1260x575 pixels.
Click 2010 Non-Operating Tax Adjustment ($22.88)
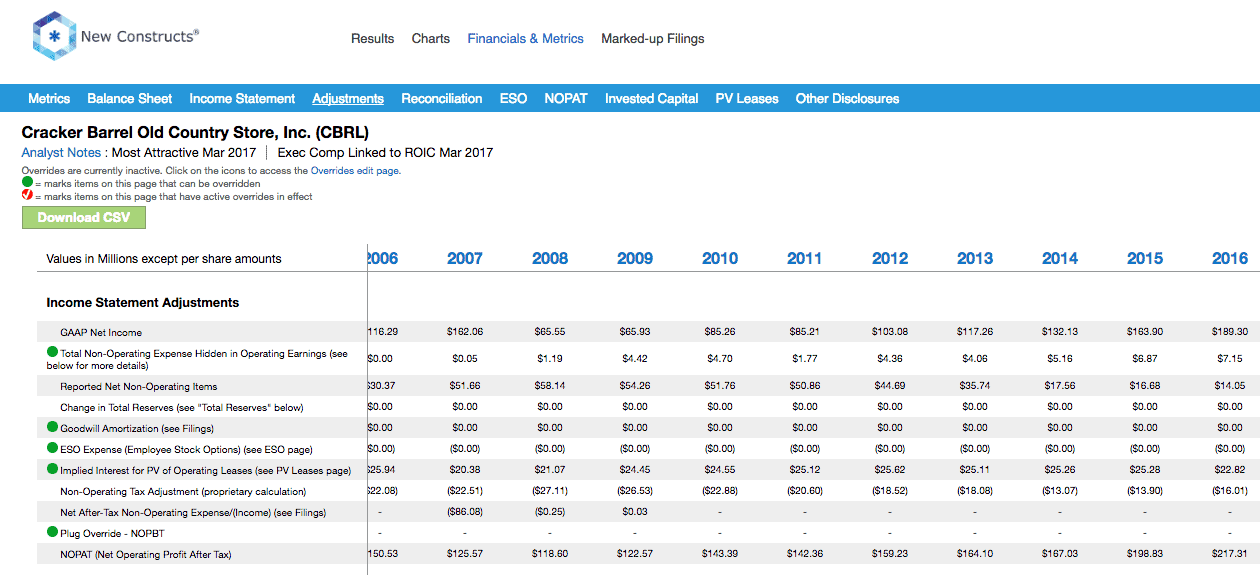tap(720, 491)
